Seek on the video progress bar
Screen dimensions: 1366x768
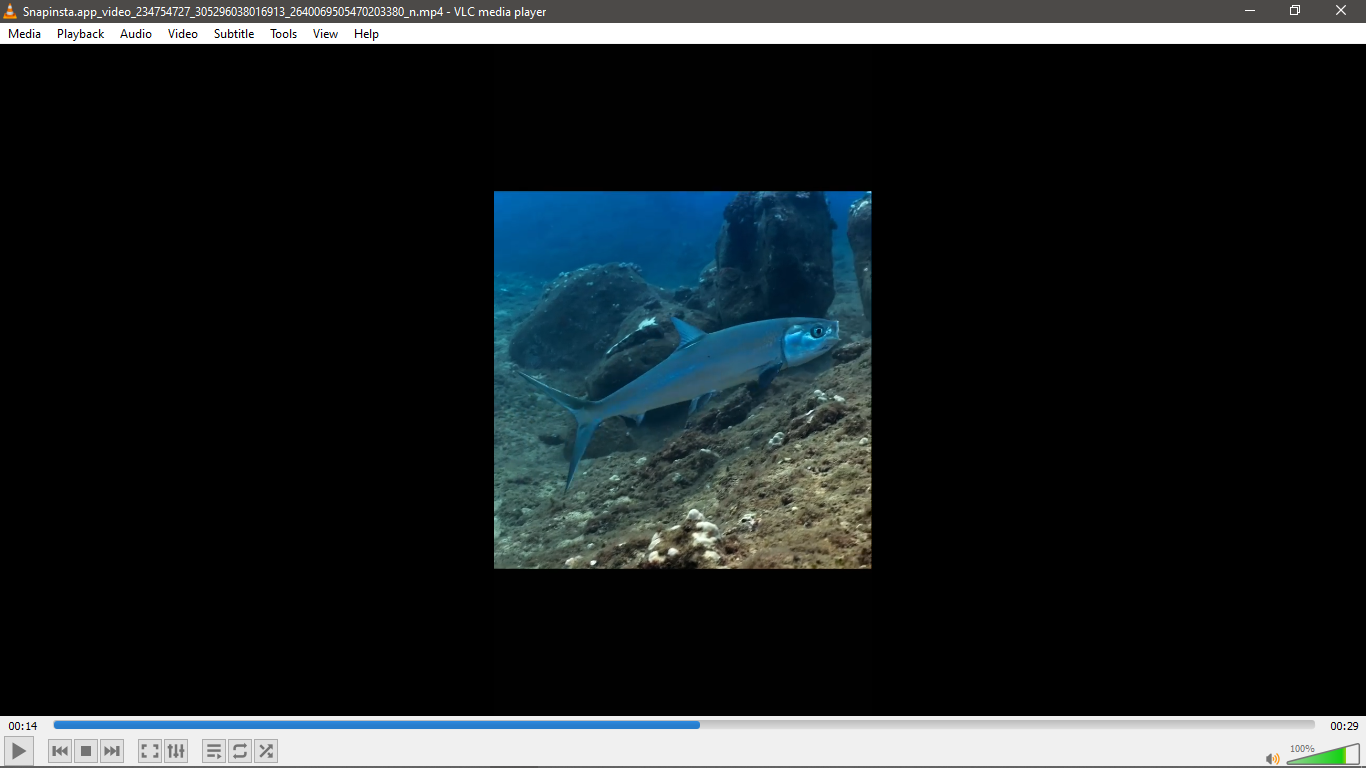click(x=684, y=725)
